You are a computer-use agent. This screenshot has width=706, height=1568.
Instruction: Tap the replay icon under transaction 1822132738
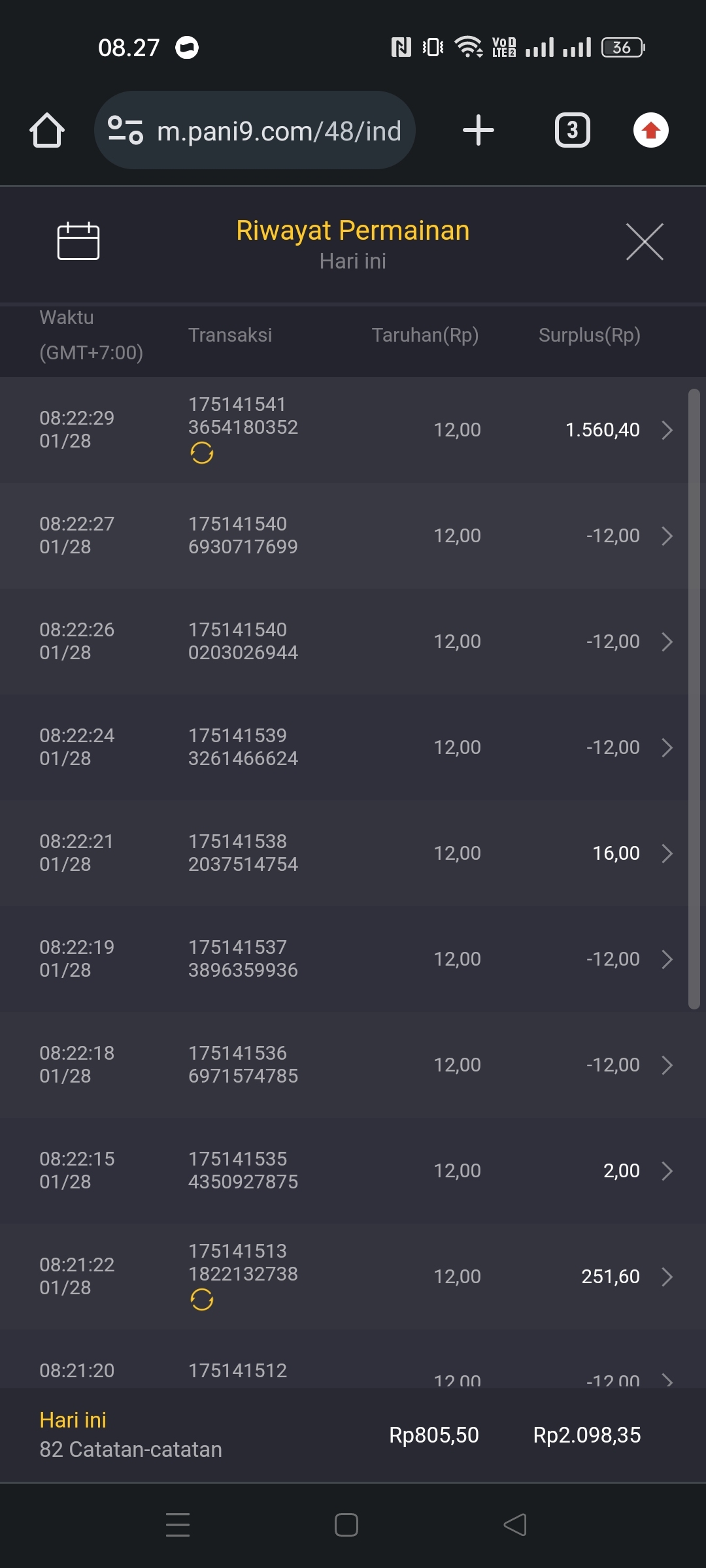pyautogui.click(x=201, y=1299)
